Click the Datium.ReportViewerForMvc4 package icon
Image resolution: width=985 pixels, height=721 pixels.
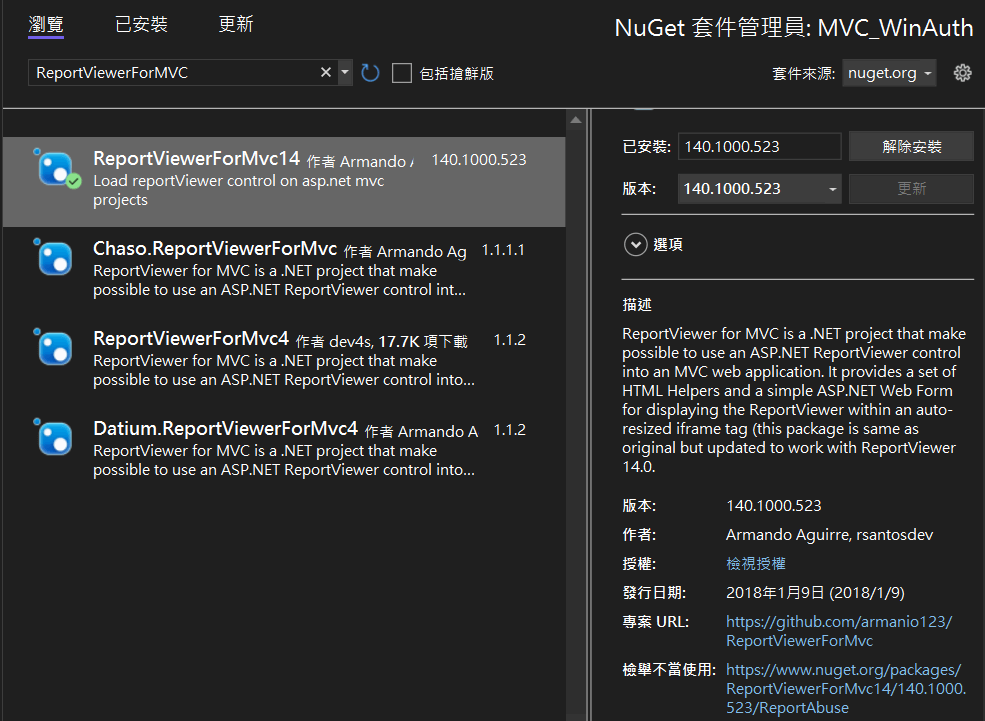(x=55, y=438)
